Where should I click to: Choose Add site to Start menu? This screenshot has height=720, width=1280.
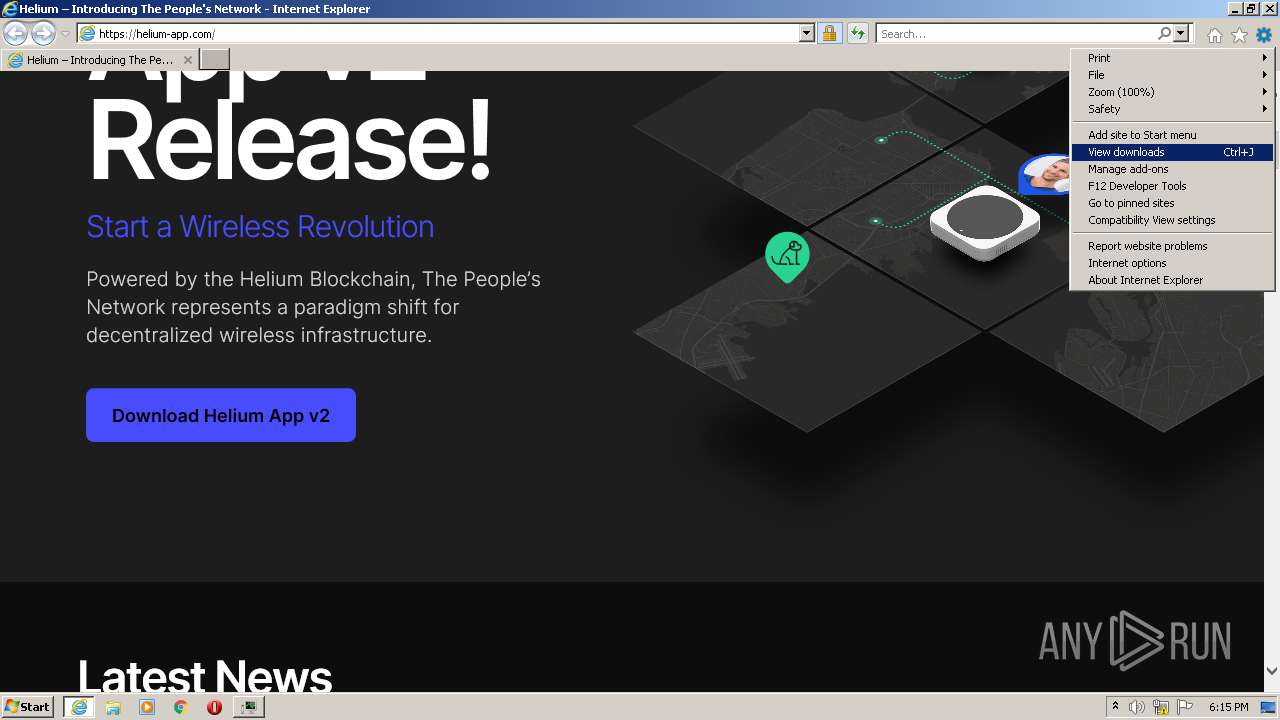(x=1172, y=135)
